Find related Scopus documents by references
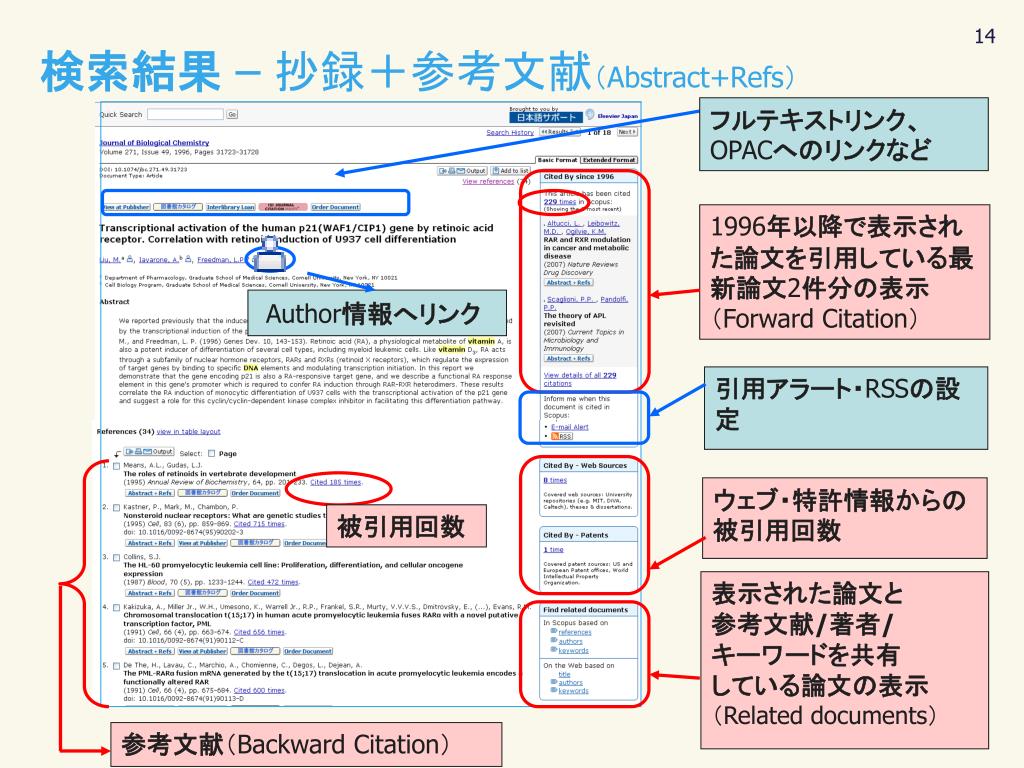Image resolution: width=1024 pixels, height=768 pixels. pos(575,632)
